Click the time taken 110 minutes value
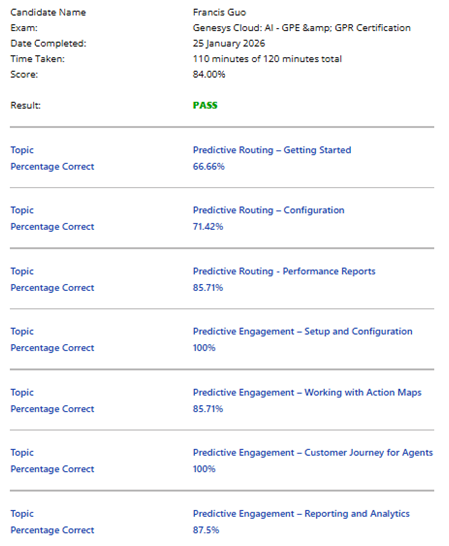 click(x=267, y=59)
